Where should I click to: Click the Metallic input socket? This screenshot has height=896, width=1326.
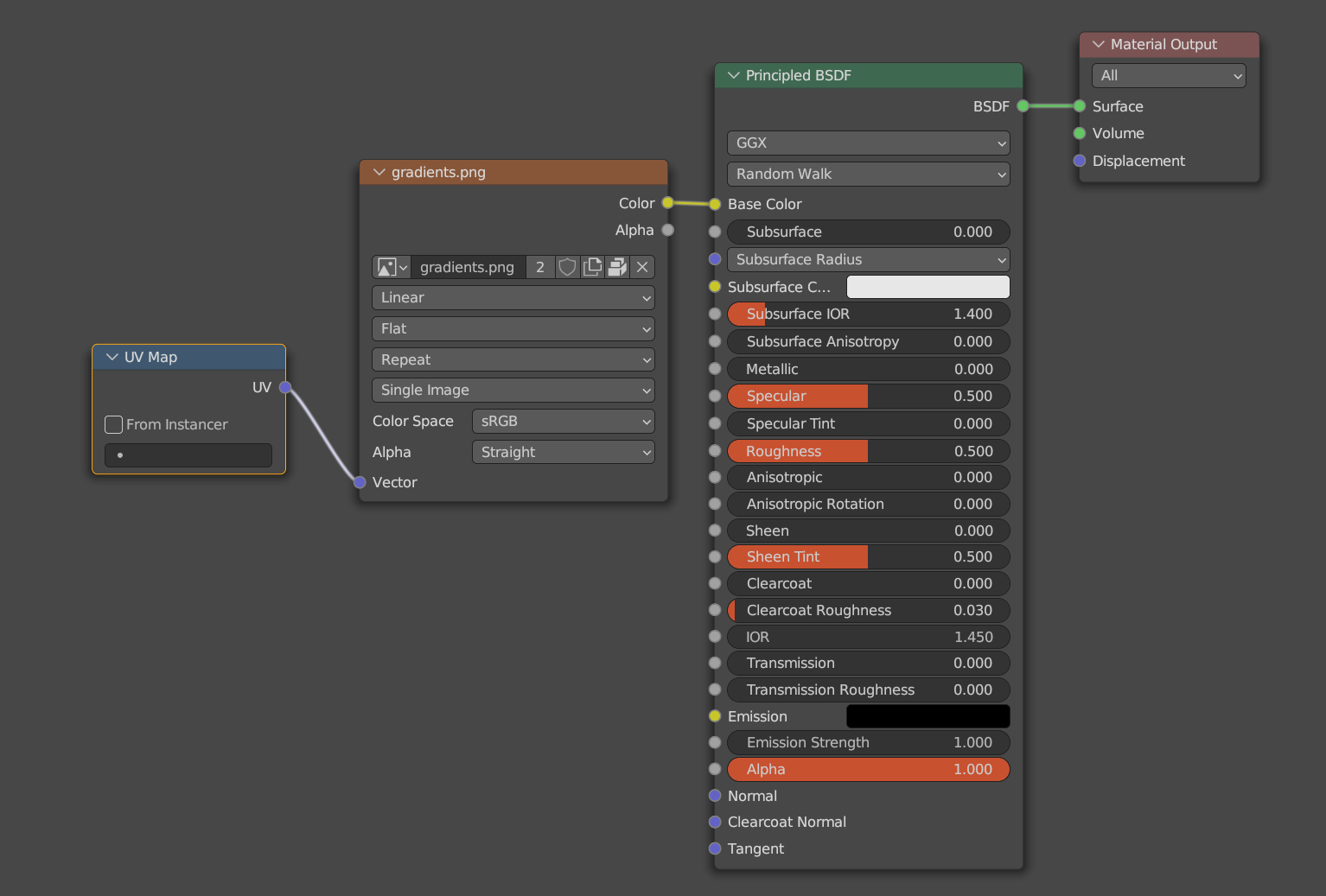pyautogui.click(x=715, y=369)
